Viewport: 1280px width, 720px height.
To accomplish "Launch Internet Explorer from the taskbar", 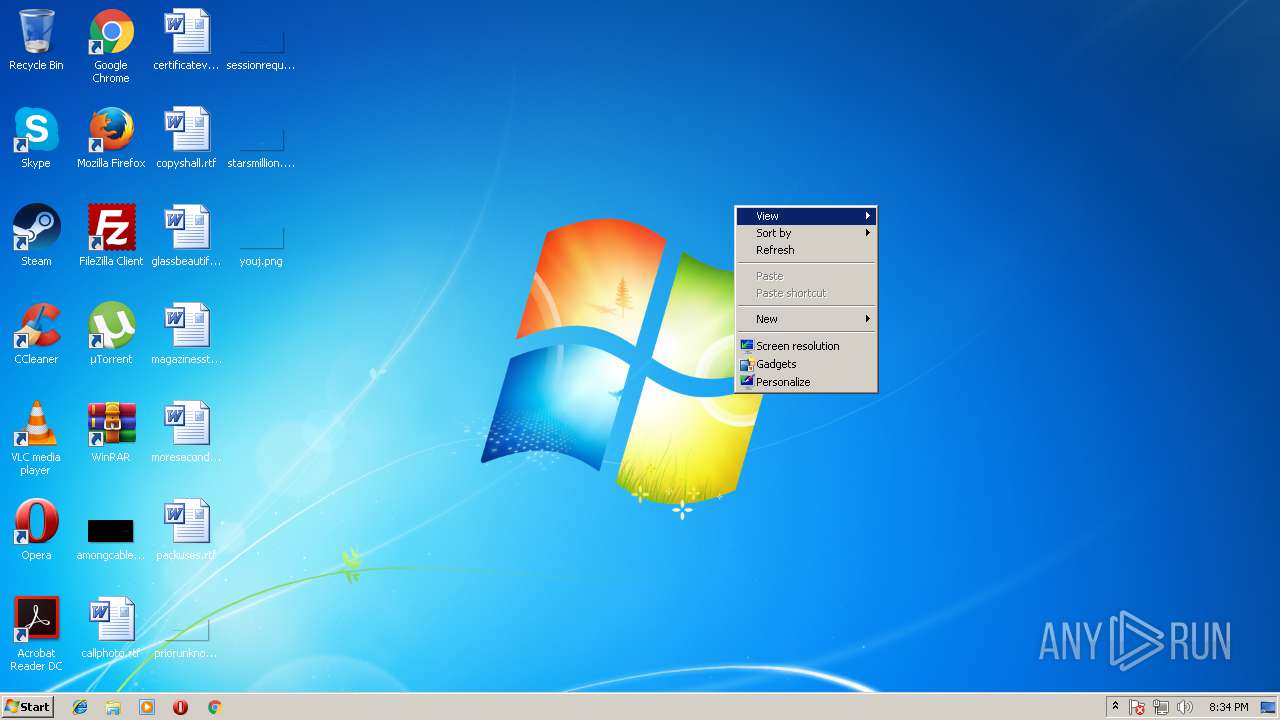I will pyautogui.click(x=80, y=707).
